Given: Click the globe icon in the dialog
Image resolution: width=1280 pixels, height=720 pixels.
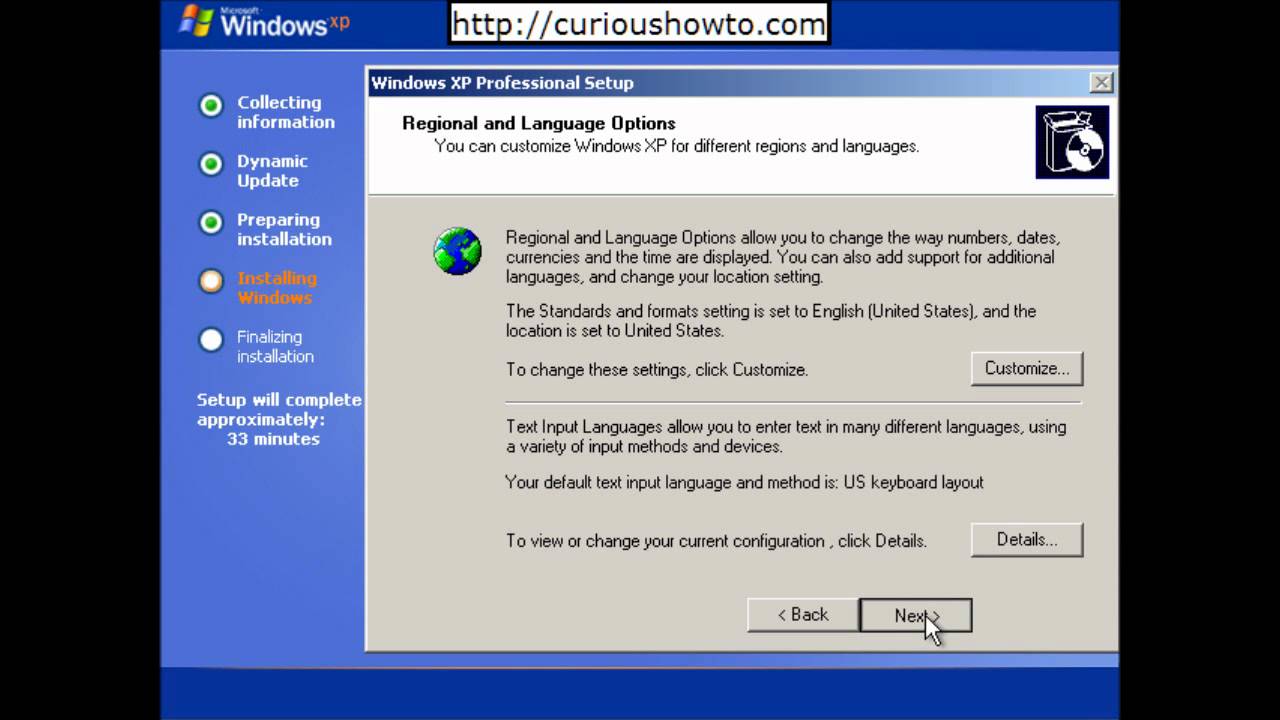Looking at the screenshot, I should point(458,251).
